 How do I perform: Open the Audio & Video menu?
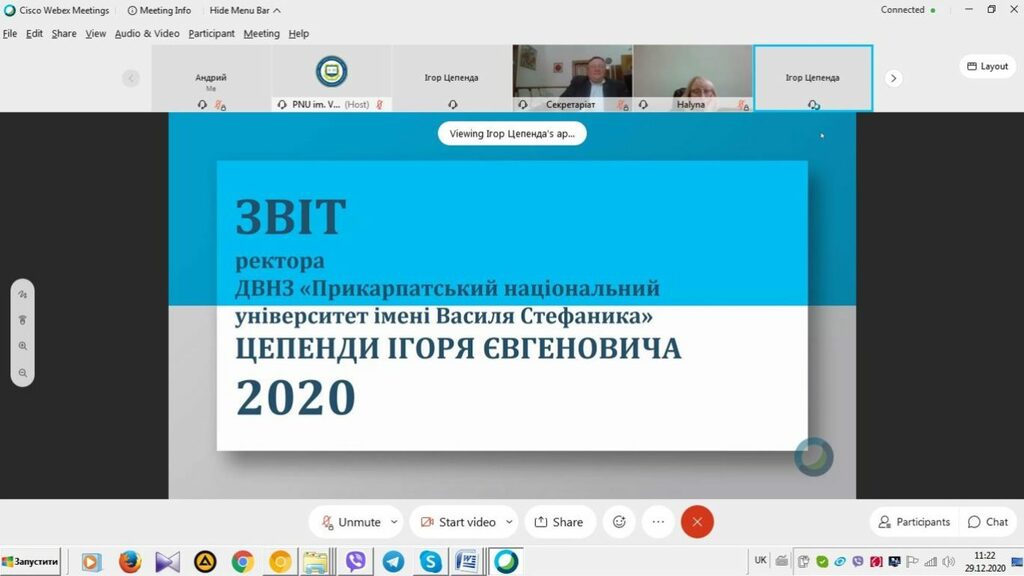click(x=147, y=33)
